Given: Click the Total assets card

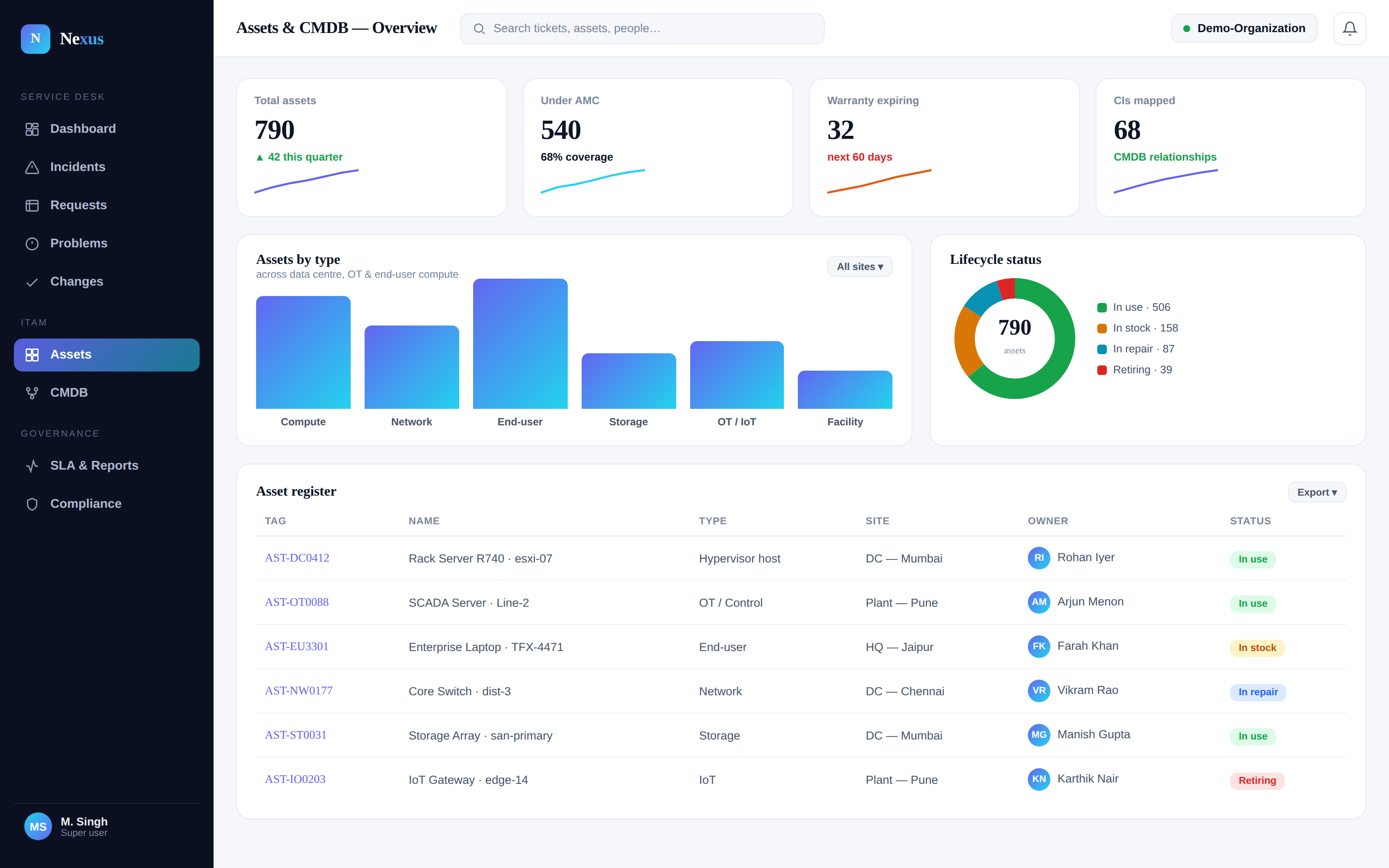Looking at the screenshot, I should click(372, 148).
